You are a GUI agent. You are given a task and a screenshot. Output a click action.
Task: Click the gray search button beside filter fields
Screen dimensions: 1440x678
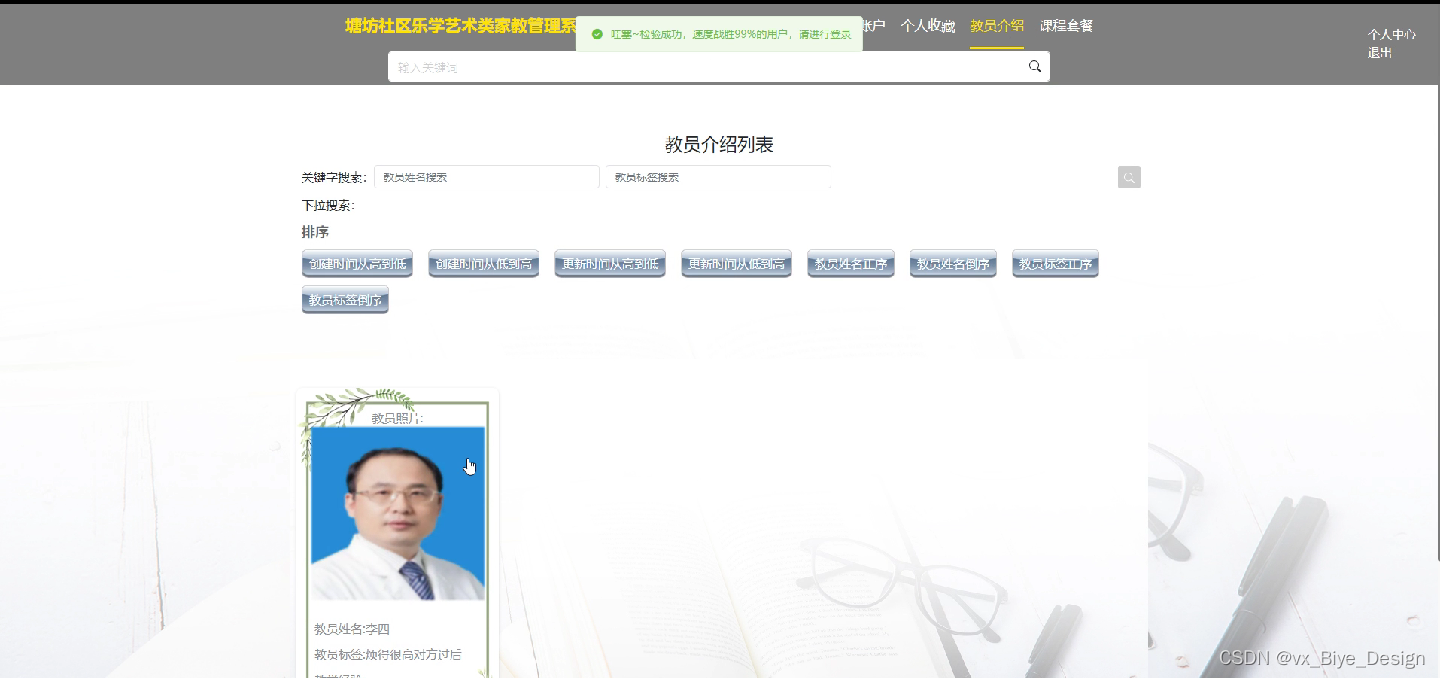pos(1129,178)
